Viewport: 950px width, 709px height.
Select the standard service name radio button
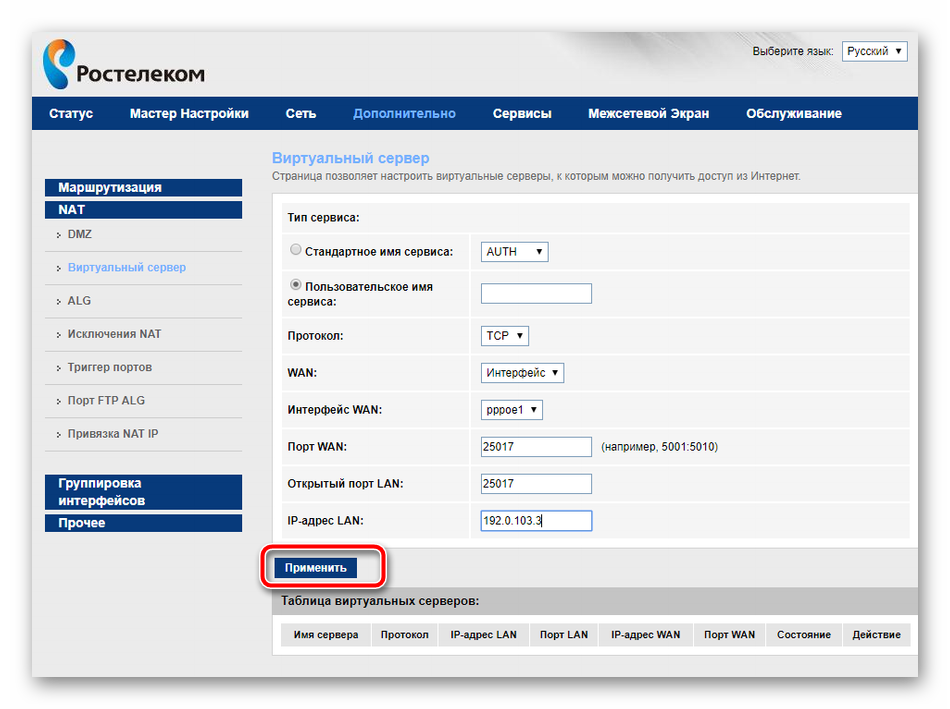coord(295,250)
